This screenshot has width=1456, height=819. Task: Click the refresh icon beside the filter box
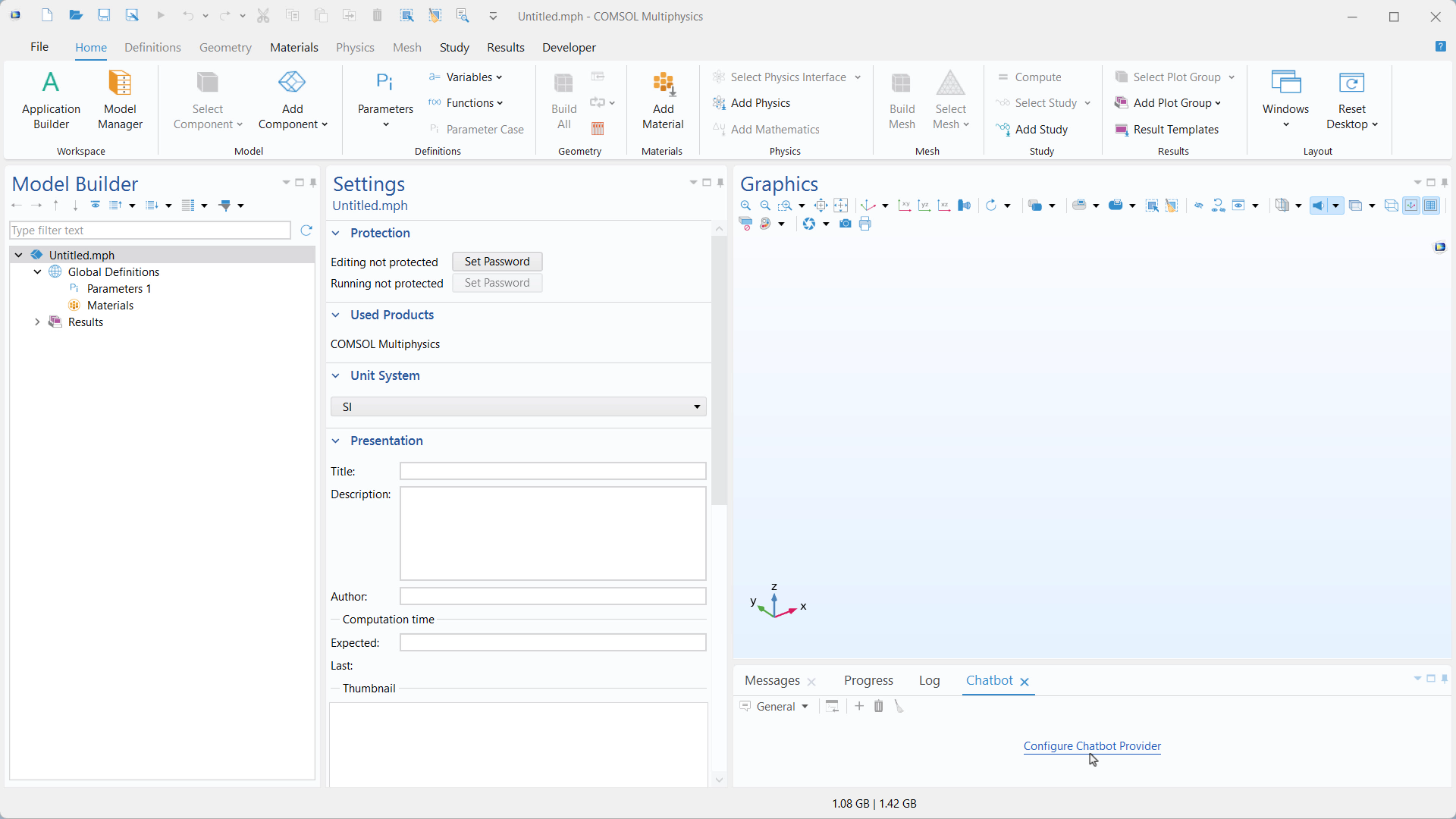(x=306, y=231)
